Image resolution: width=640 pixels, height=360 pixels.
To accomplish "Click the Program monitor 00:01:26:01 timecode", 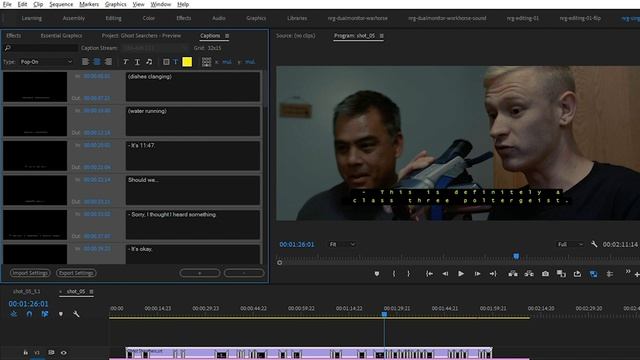I will [297, 244].
